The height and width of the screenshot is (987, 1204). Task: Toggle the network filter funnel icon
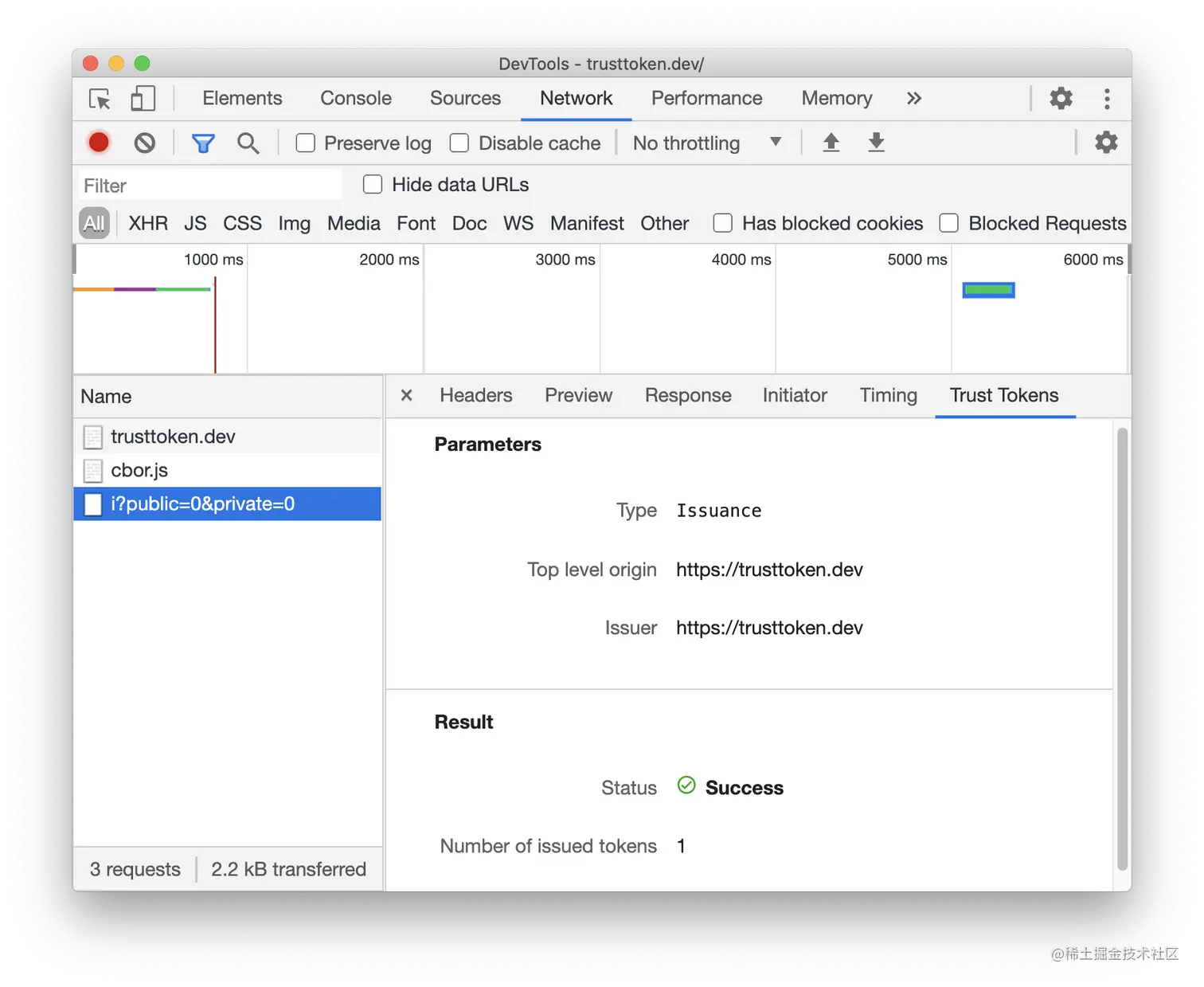click(203, 143)
